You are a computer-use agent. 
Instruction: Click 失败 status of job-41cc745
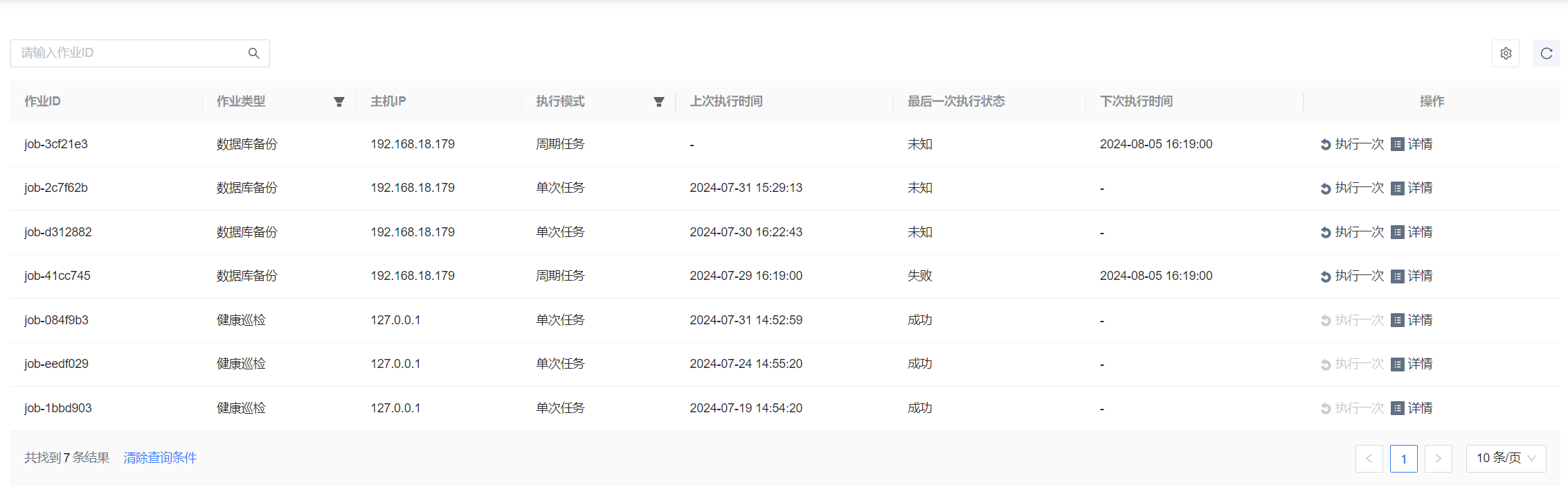tap(920, 276)
